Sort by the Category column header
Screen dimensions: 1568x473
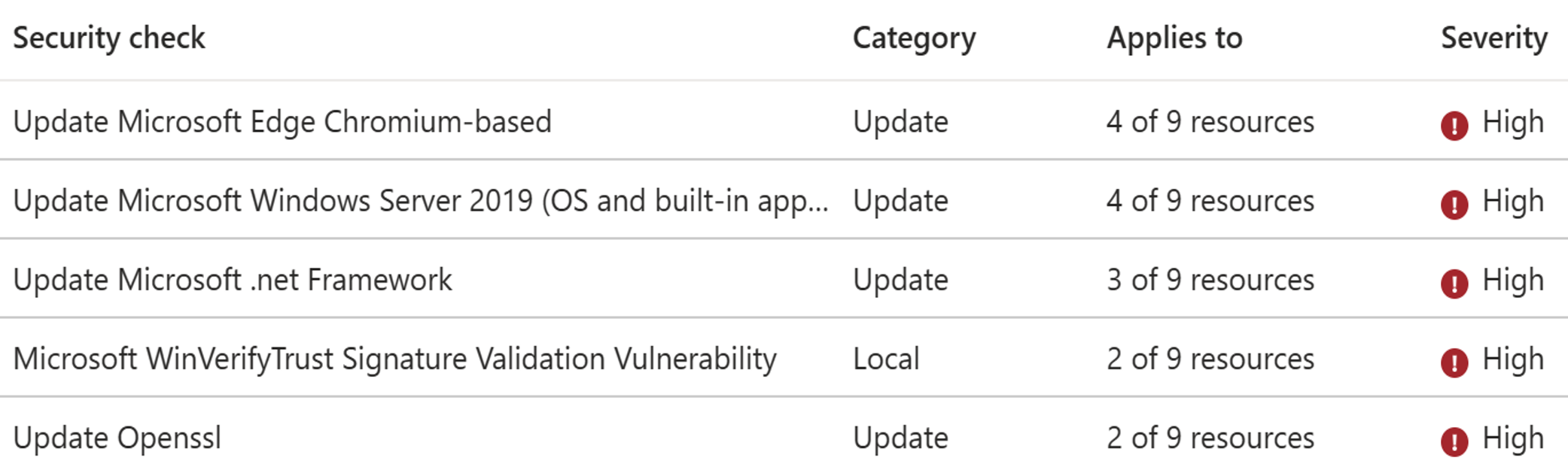914,38
